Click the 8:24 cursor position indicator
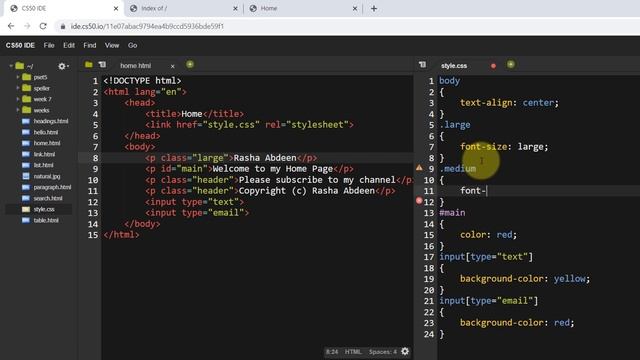 pos(332,351)
